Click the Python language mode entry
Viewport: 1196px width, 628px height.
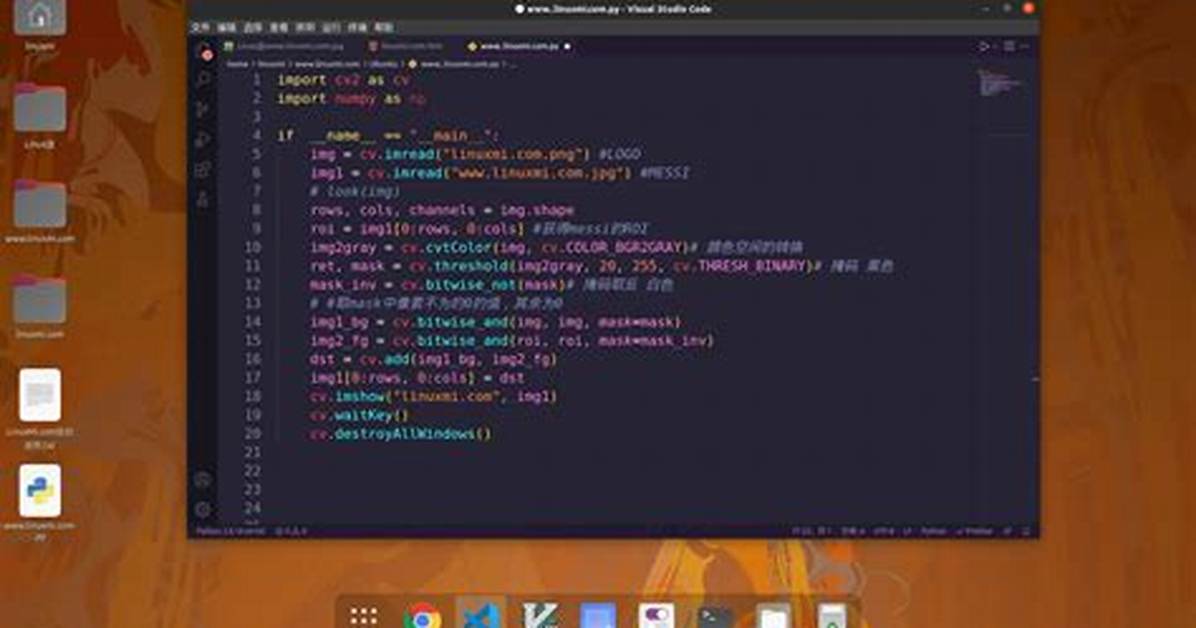pos(934,531)
